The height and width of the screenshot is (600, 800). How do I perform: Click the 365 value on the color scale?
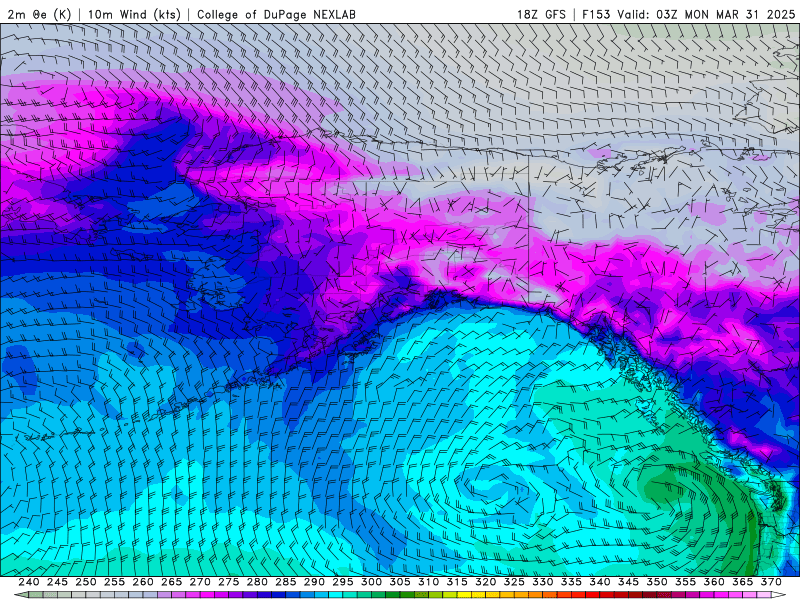click(x=743, y=582)
